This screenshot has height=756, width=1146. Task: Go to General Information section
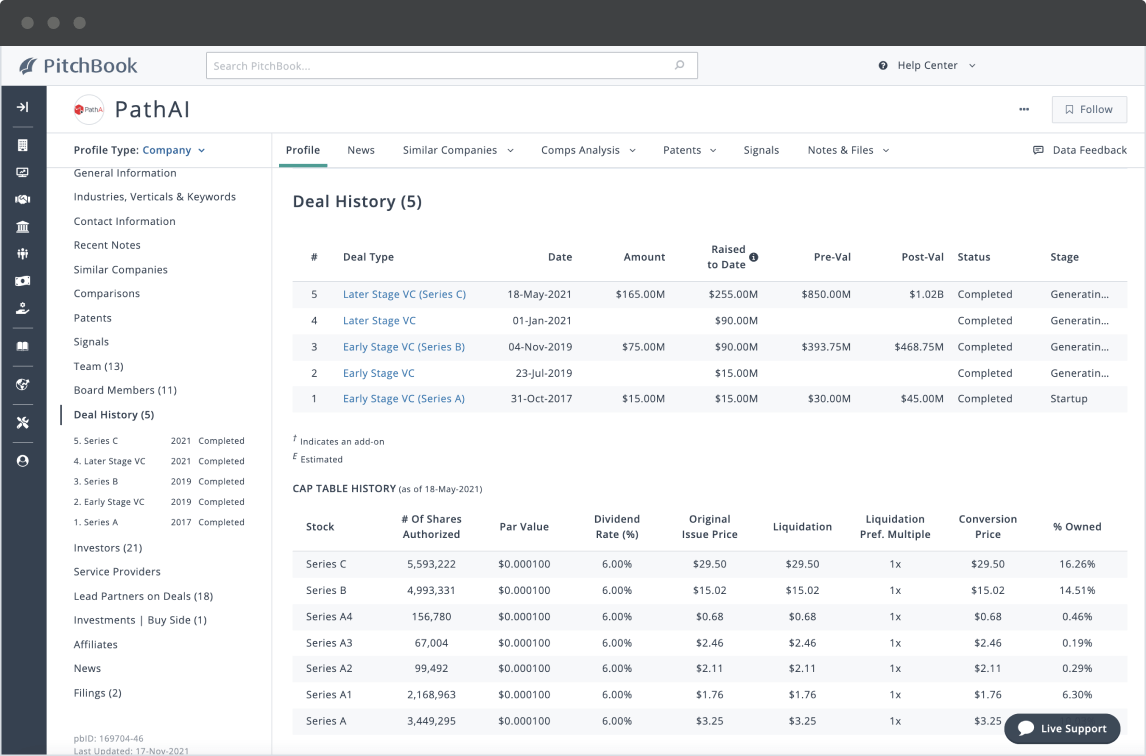(125, 173)
